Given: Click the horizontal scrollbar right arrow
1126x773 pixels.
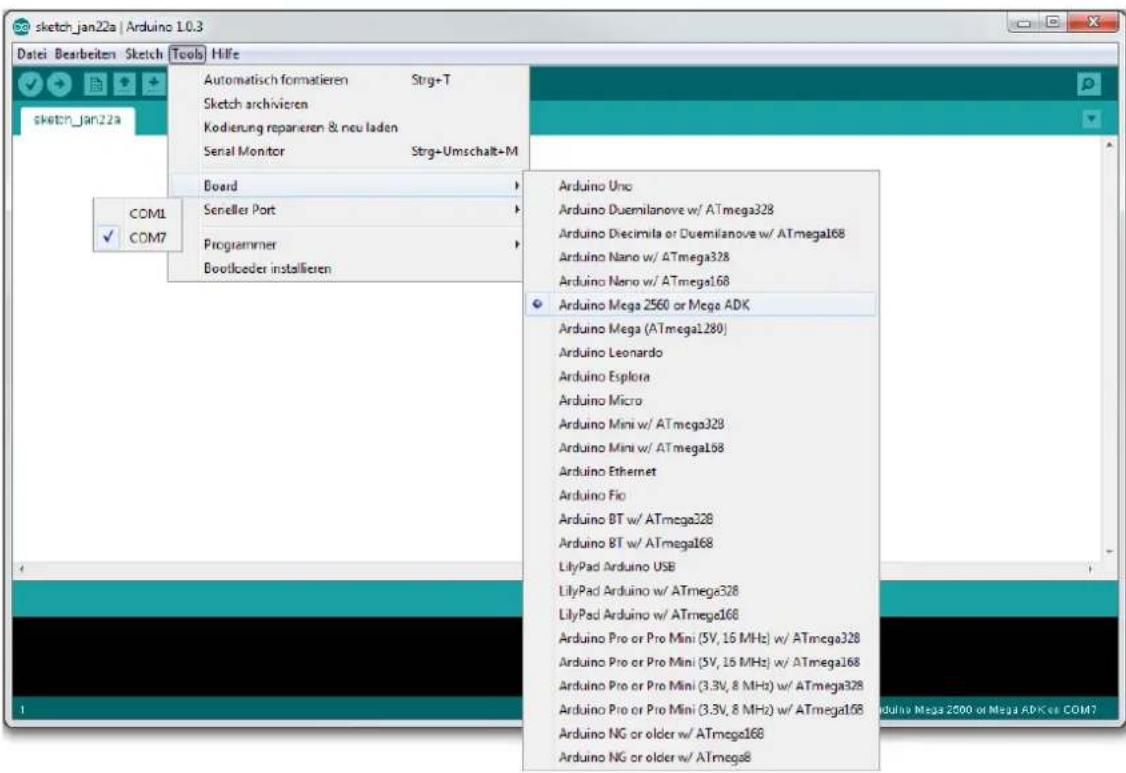Looking at the screenshot, I should click(x=1090, y=569).
